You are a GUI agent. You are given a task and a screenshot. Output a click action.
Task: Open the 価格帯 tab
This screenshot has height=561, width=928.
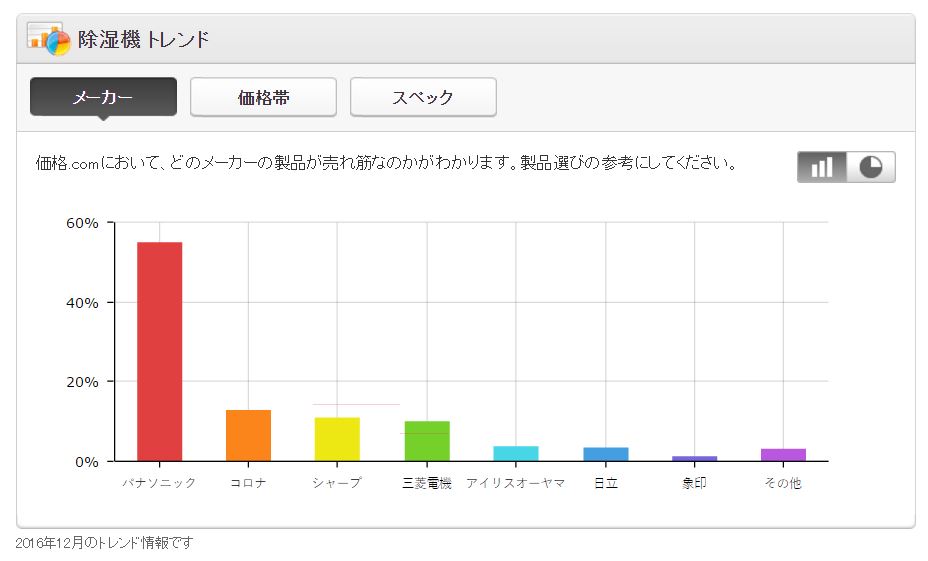(x=263, y=97)
